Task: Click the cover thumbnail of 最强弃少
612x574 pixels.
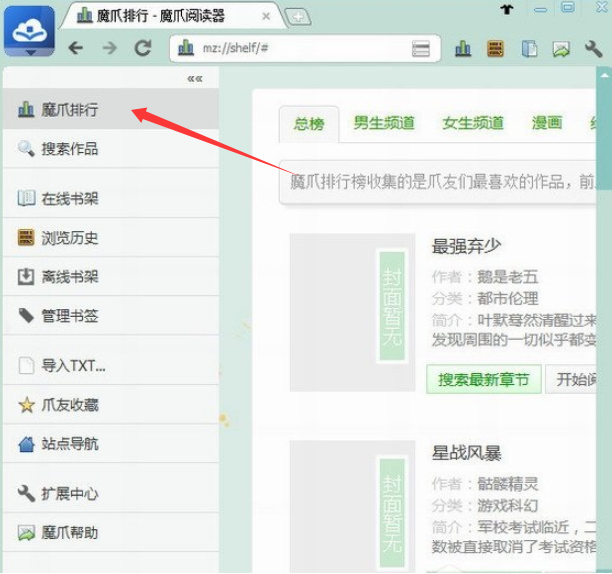Action: pyautogui.click(x=352, y=312)
